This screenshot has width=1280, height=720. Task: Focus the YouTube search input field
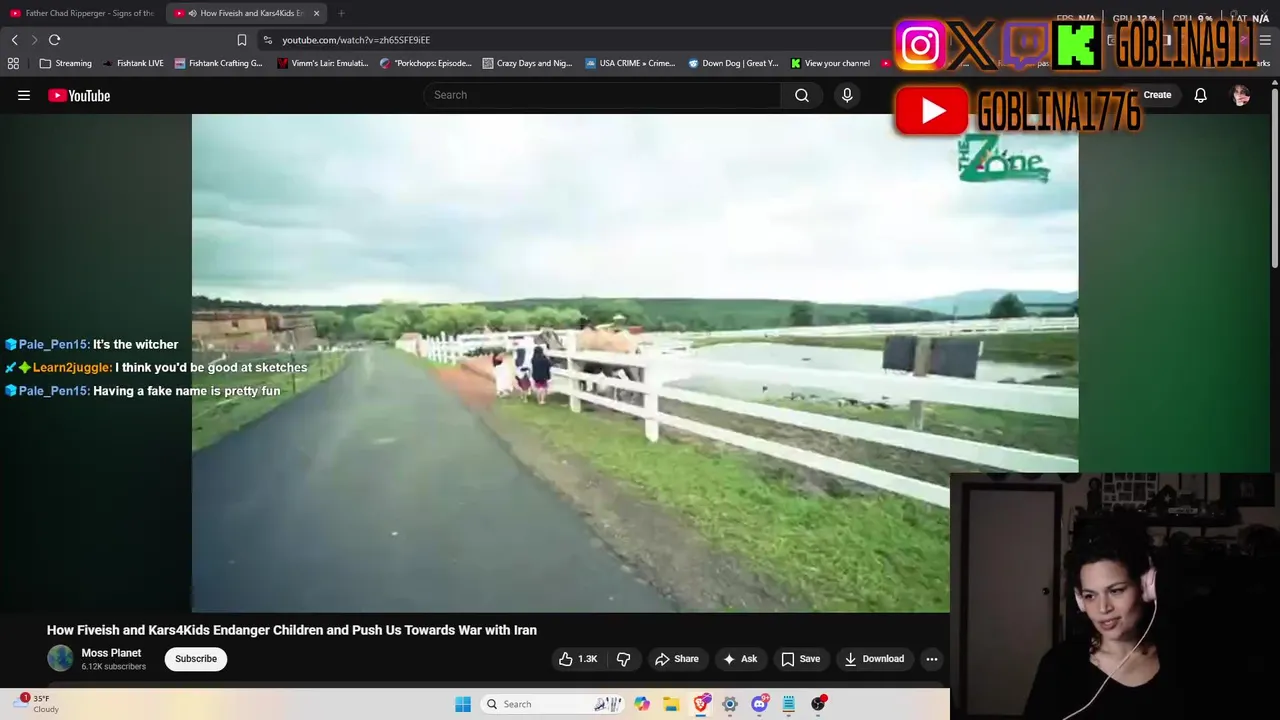(602, 95)
